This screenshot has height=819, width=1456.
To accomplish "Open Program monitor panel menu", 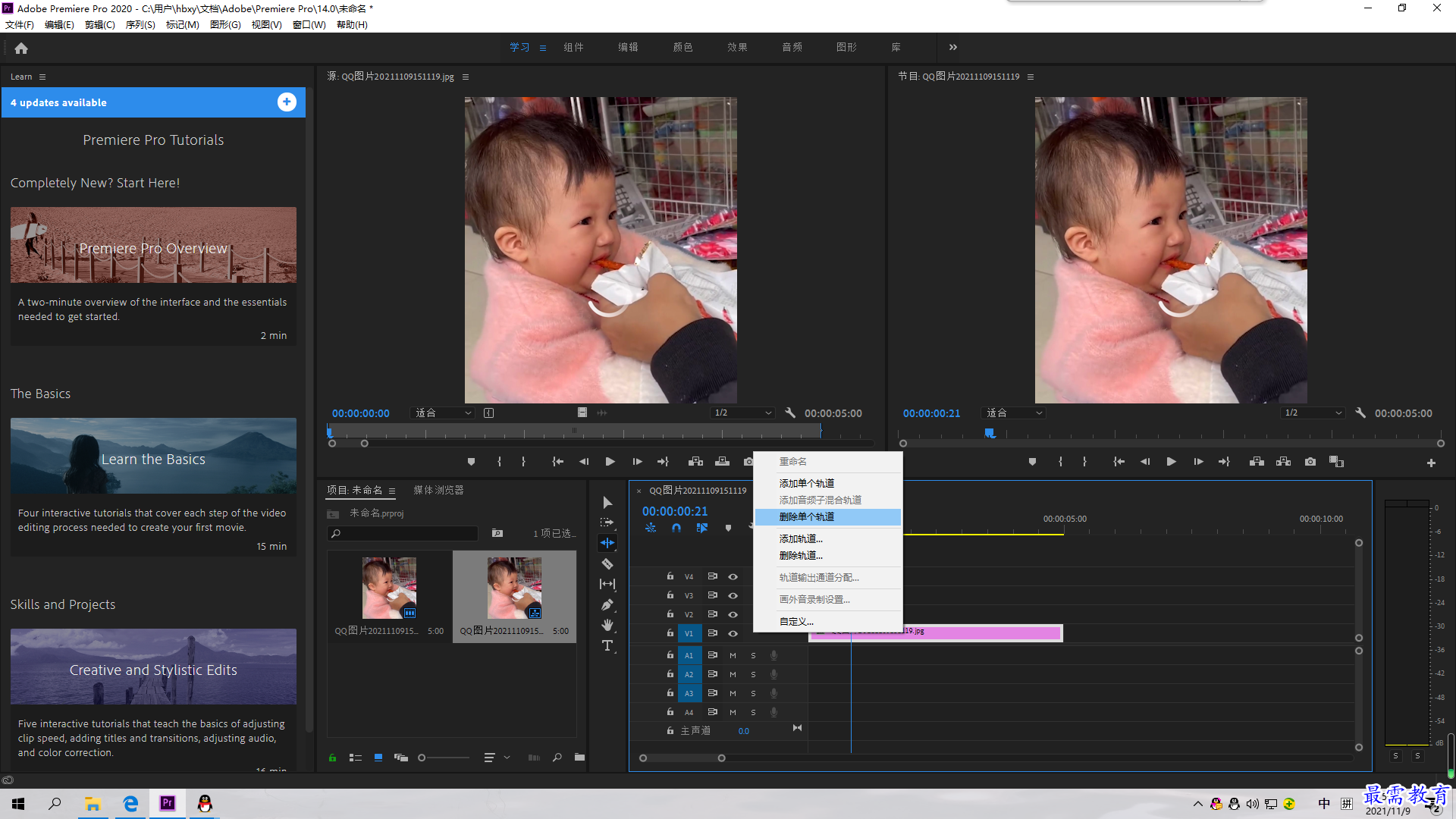I will click(1031, 77).
